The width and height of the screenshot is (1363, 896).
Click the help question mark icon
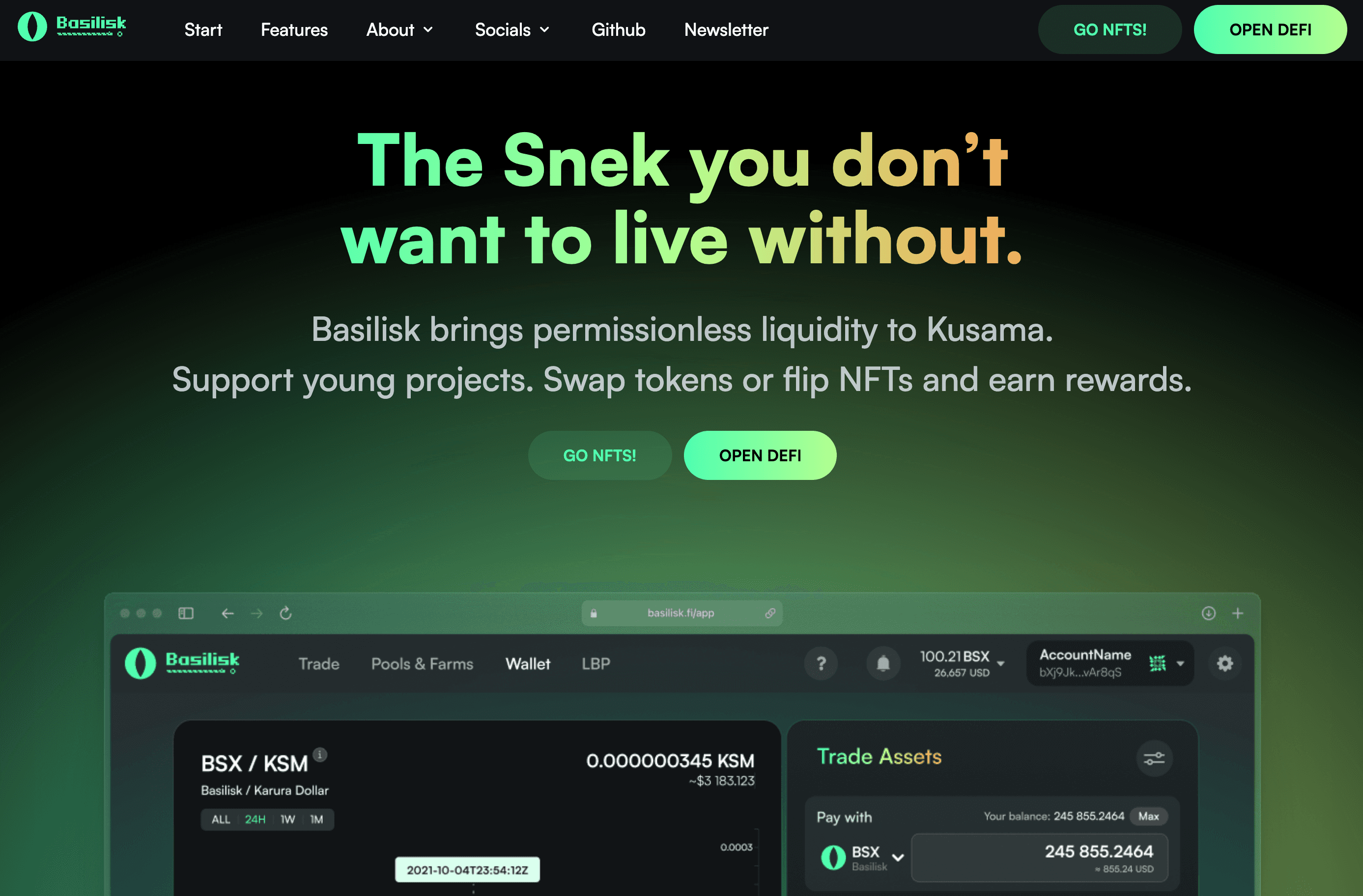(821, 663)
